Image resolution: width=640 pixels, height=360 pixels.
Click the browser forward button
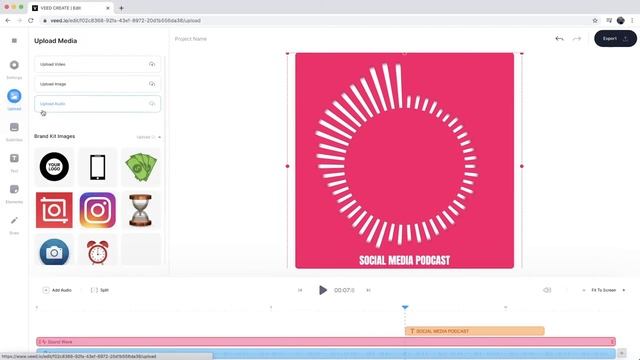[x=19, y=20]
